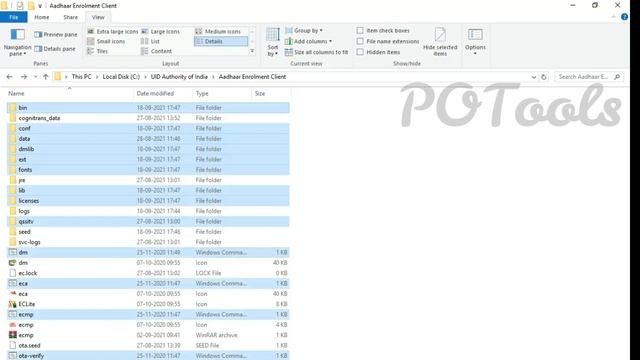Sort by Date modified column header
Viewport: 640px width, 360px height.
click(x=155, y=93)
